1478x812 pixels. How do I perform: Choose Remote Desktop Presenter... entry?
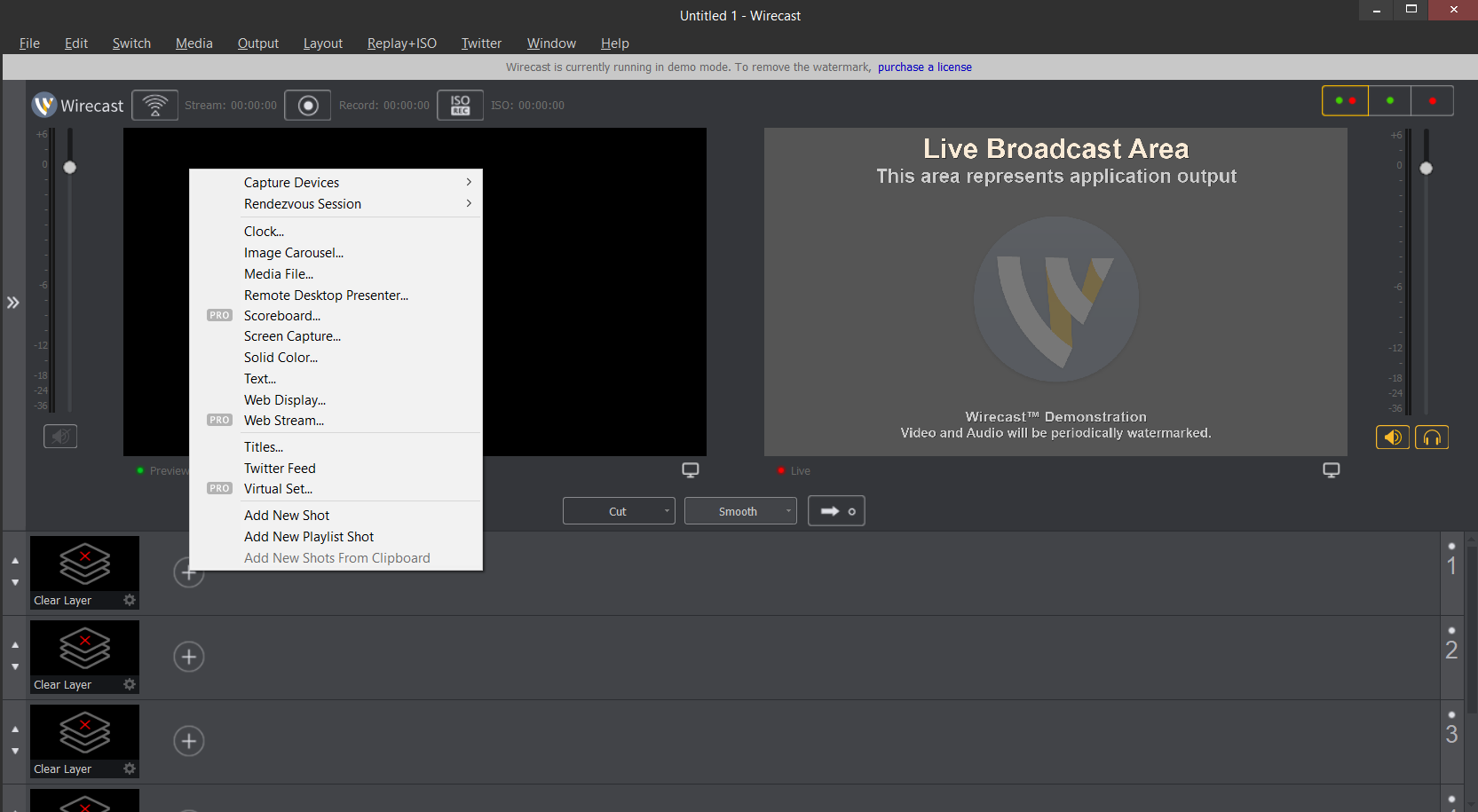[336, 295]
